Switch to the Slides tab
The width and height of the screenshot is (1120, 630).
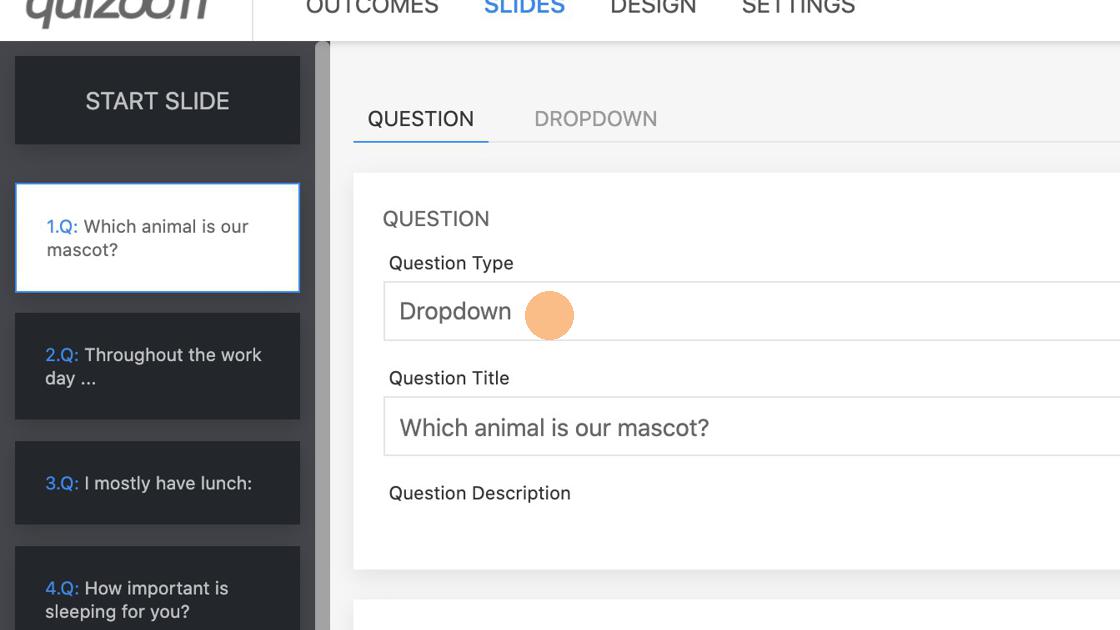click(524, 7)
